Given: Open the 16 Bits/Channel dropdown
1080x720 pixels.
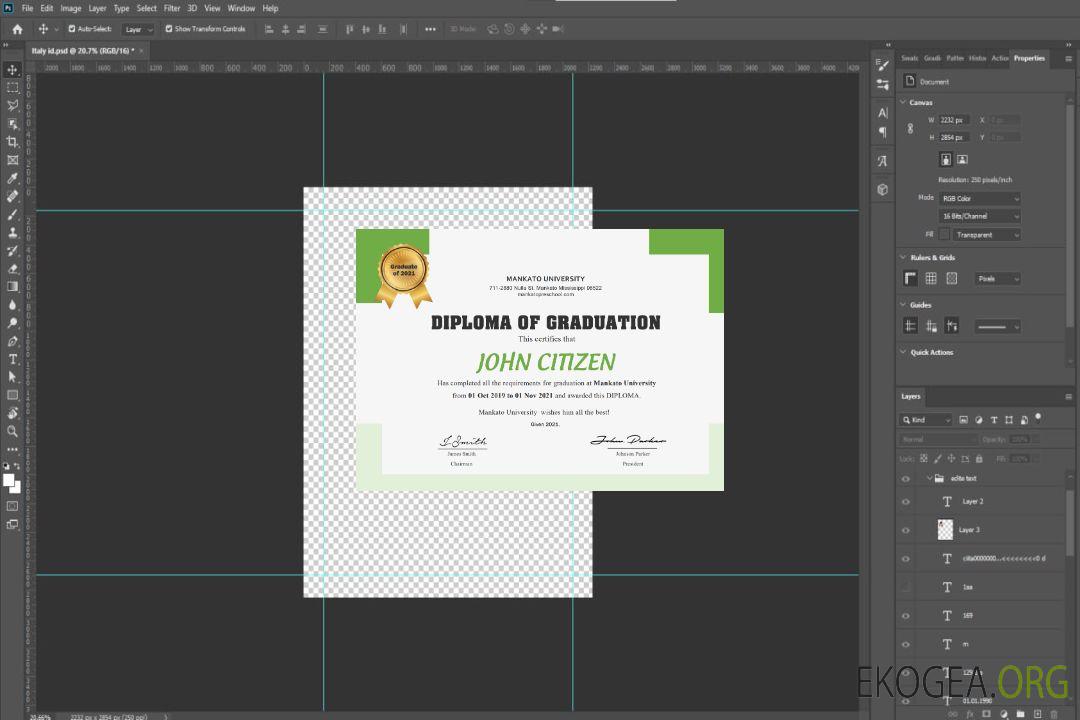Looking at the screenshot, I should point(980,216).
